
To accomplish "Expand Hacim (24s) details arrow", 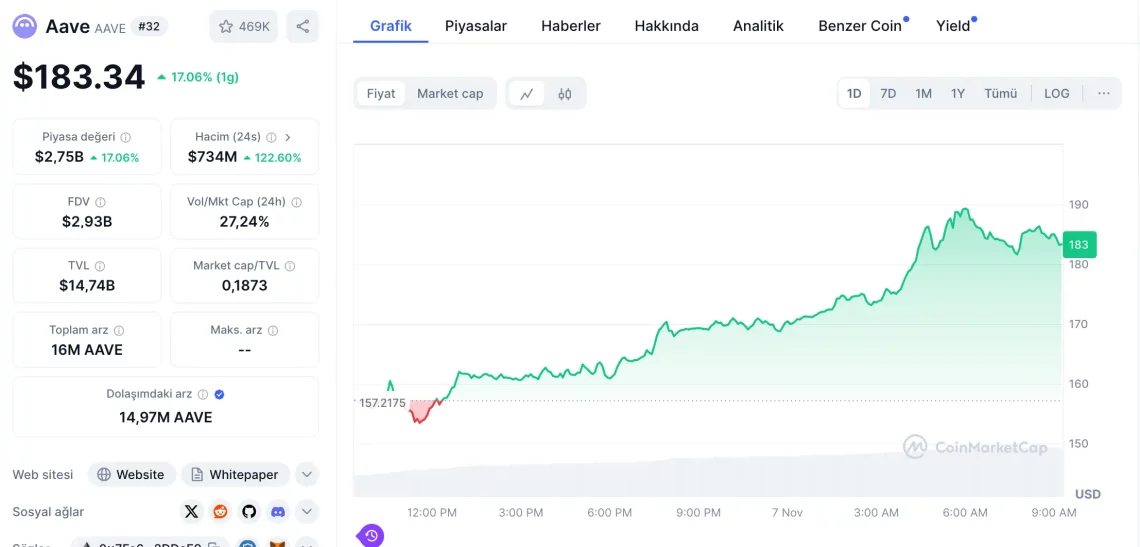I will 288,137.
